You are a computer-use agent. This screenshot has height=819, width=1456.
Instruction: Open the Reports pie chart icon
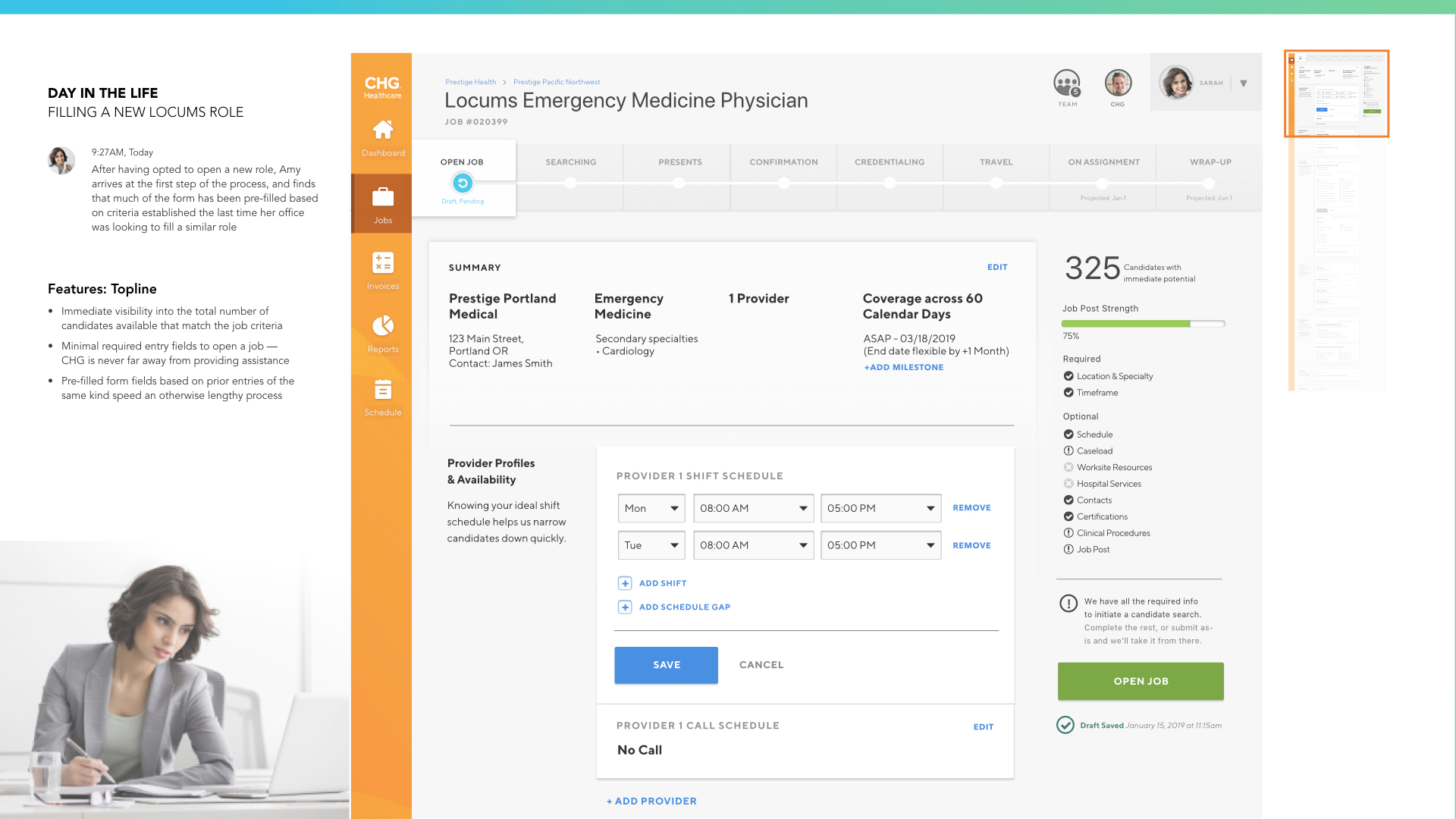coord(383,325)
